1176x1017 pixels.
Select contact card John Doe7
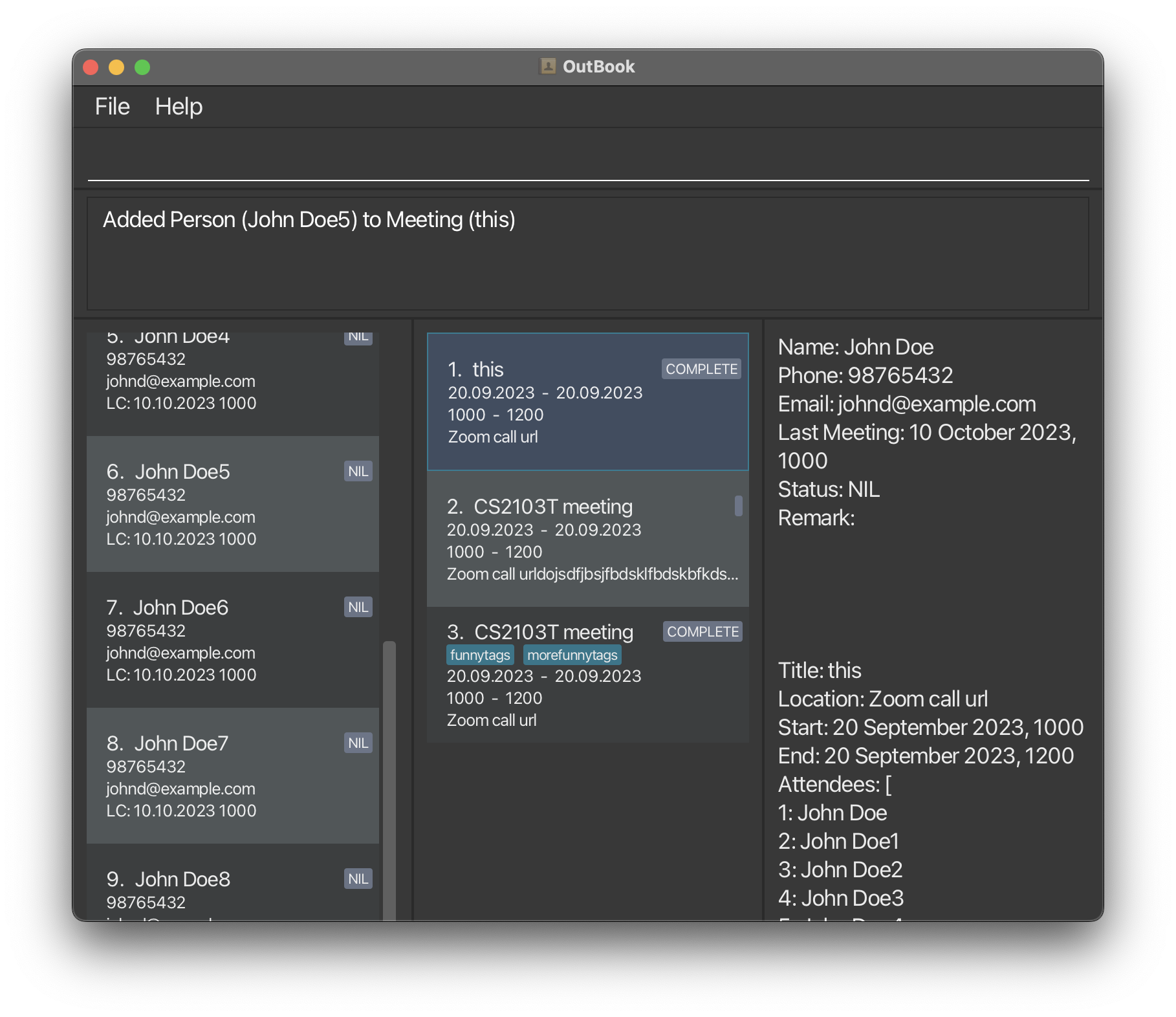click(233, 776)
